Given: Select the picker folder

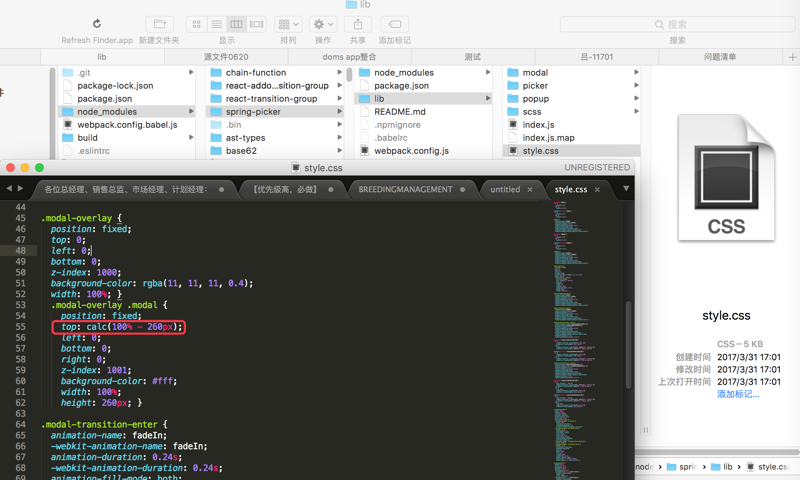Looking at the screenshot, I should 572,86.
